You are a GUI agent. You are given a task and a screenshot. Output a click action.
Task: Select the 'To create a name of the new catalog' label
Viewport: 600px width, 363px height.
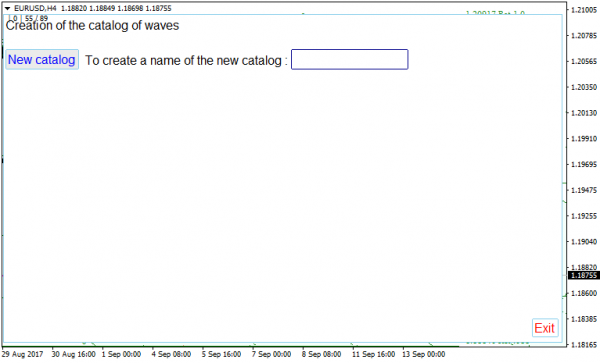coord(183,60)
